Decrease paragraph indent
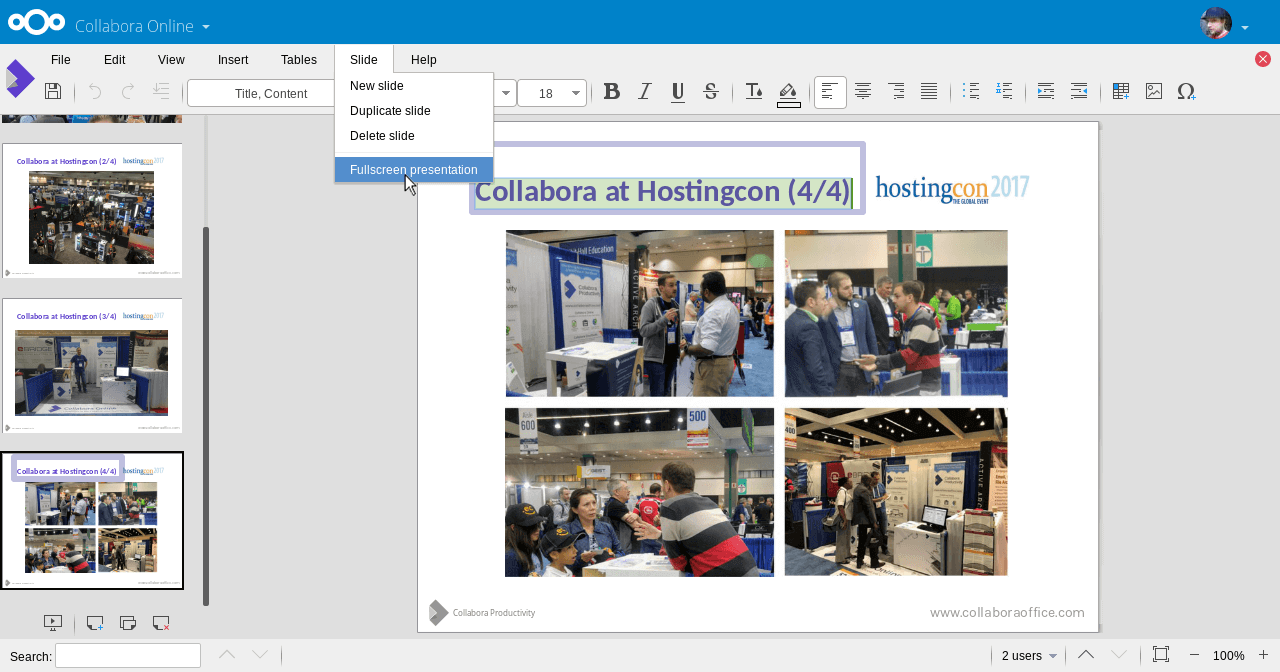The width and height of the screenshot is (1280, 672). (x=1079, y=92)
